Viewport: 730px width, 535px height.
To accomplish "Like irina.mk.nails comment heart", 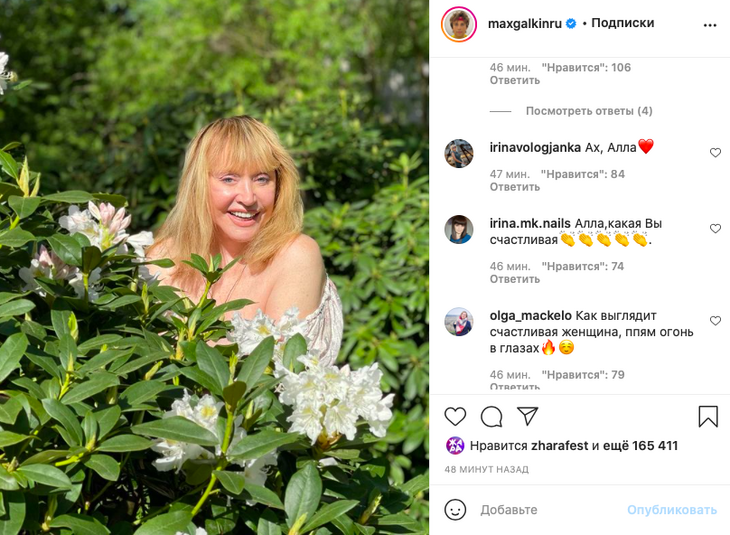I will click(x=715, y=229).
